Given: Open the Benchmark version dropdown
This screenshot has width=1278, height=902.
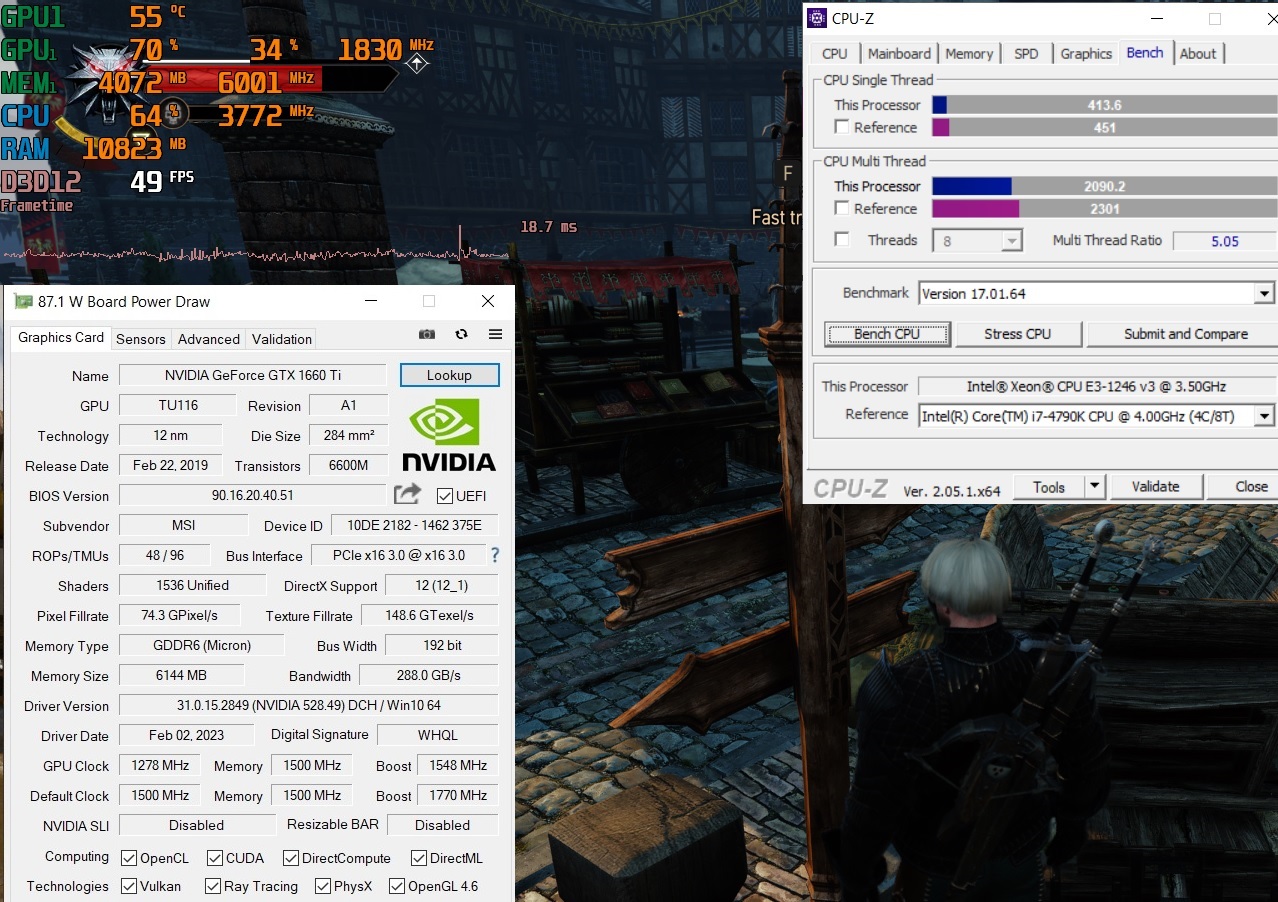Looking at the screenshot, I should [1265, 294].
